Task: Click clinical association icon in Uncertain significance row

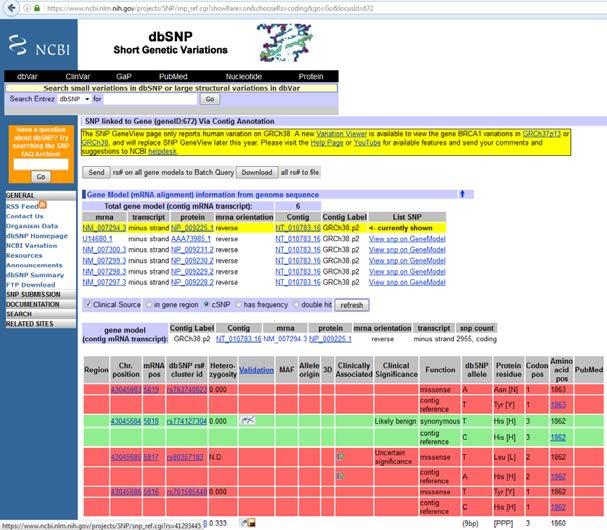Action: [340, 456]
